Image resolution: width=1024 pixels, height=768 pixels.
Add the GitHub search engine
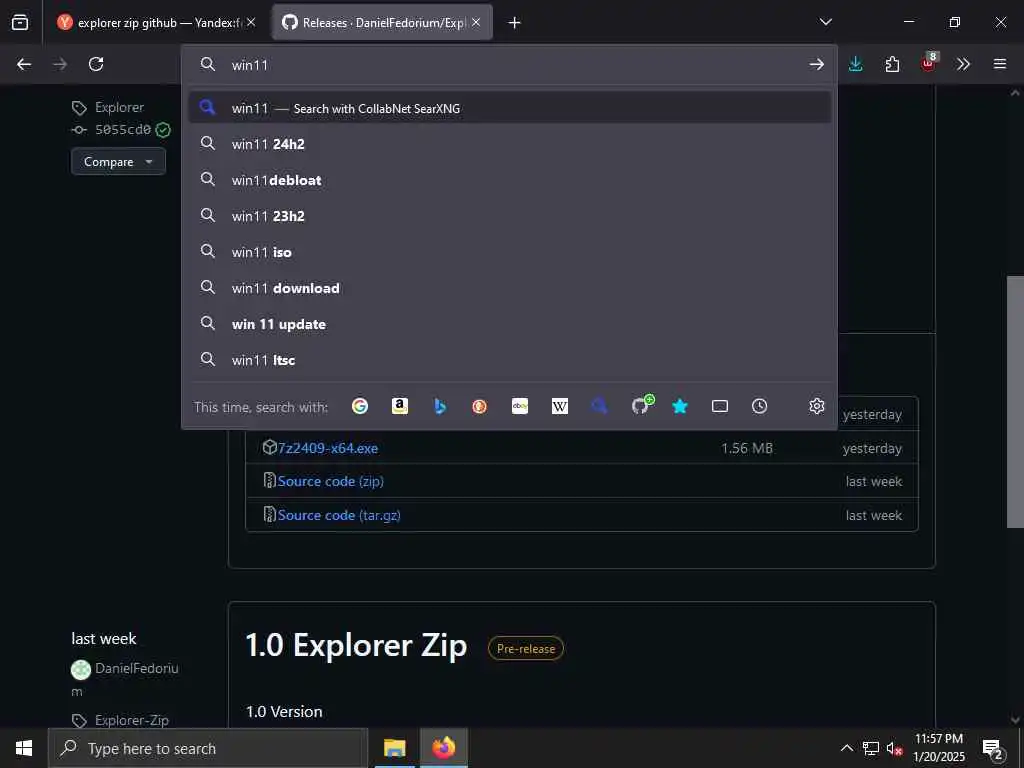[641, 405]
